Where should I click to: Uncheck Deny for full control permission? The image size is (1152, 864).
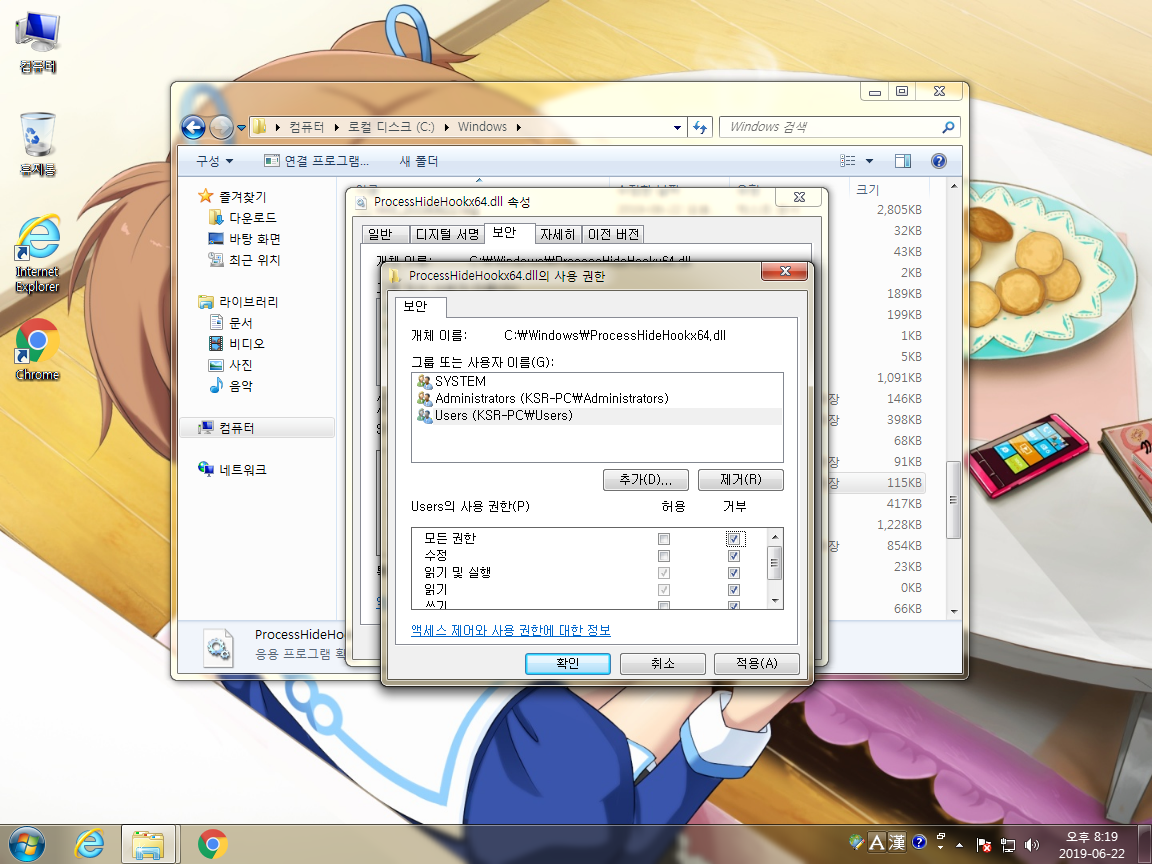click(x=733, y=539)
